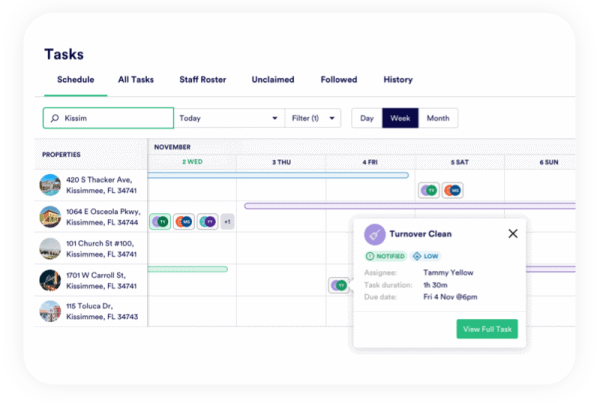Click first task chip for 1064 E Osceola

click(160, 221)
